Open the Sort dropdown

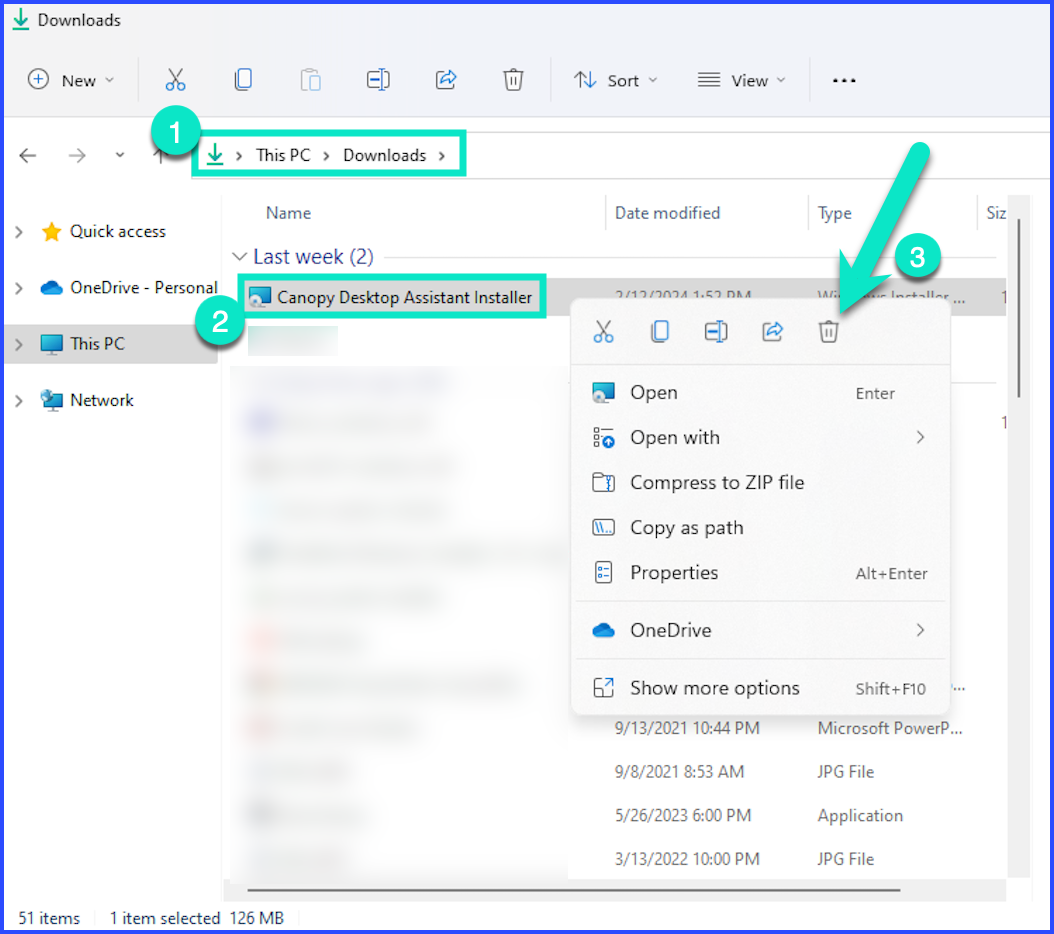coord(615,81)
